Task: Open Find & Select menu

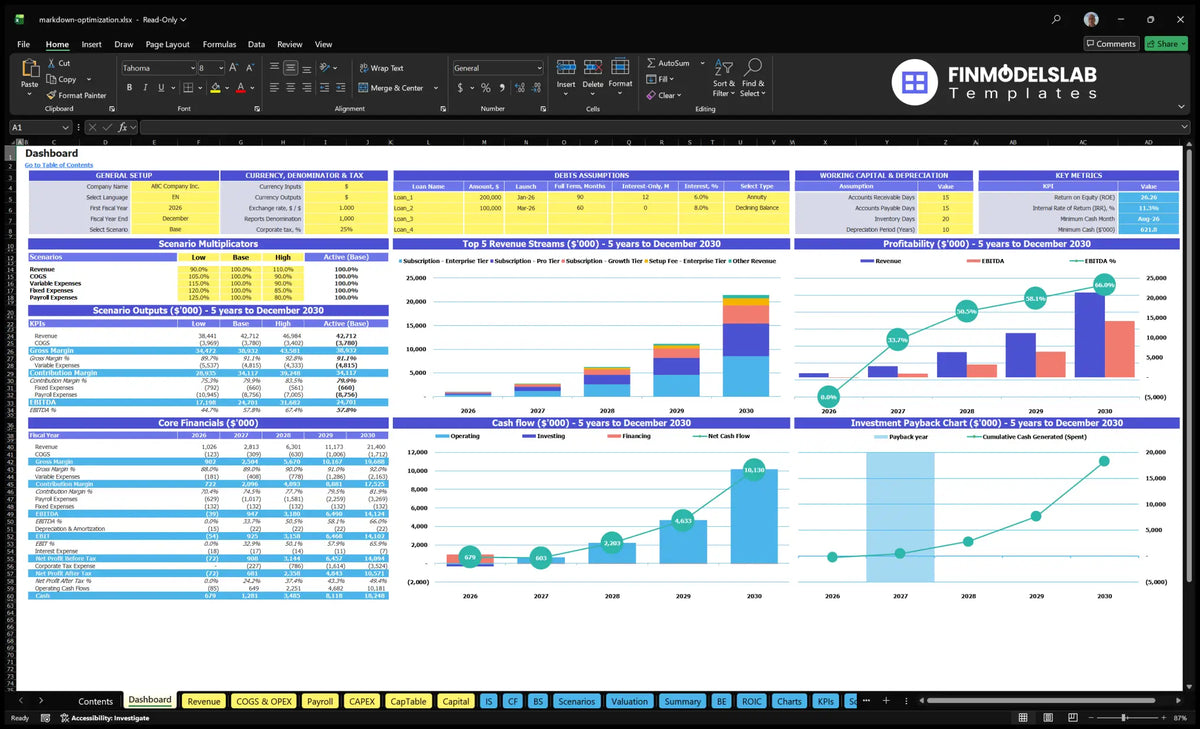Action: click(x=753, y=77)
